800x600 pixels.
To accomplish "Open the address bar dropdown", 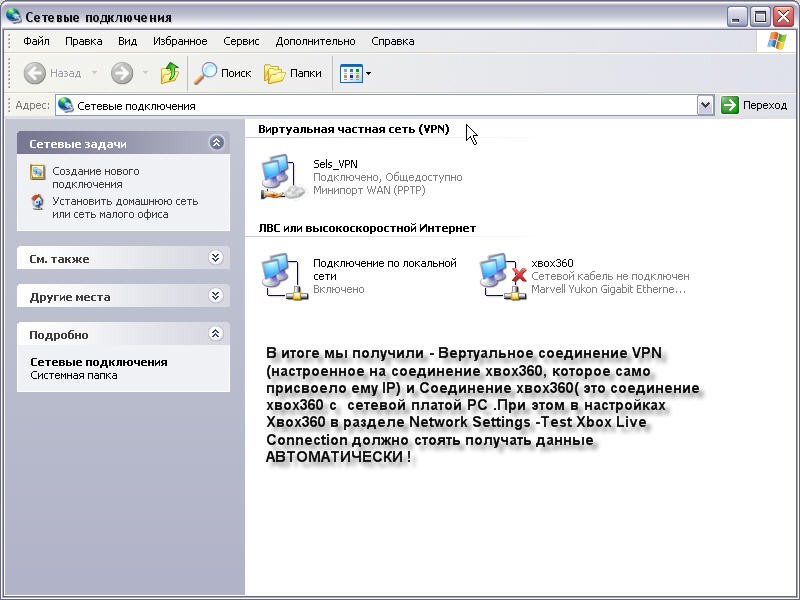I will tap(705, 106).
